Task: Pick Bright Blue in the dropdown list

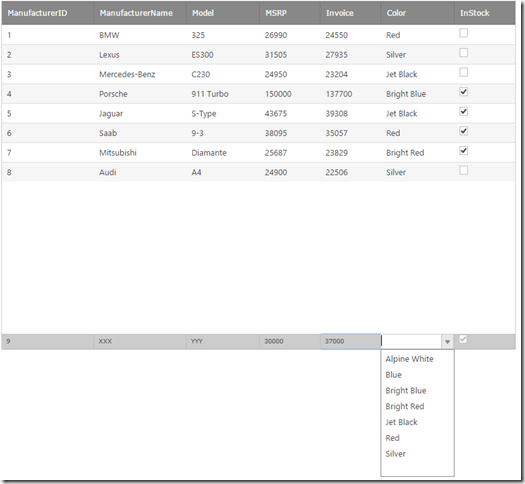Action: (417, 391)
